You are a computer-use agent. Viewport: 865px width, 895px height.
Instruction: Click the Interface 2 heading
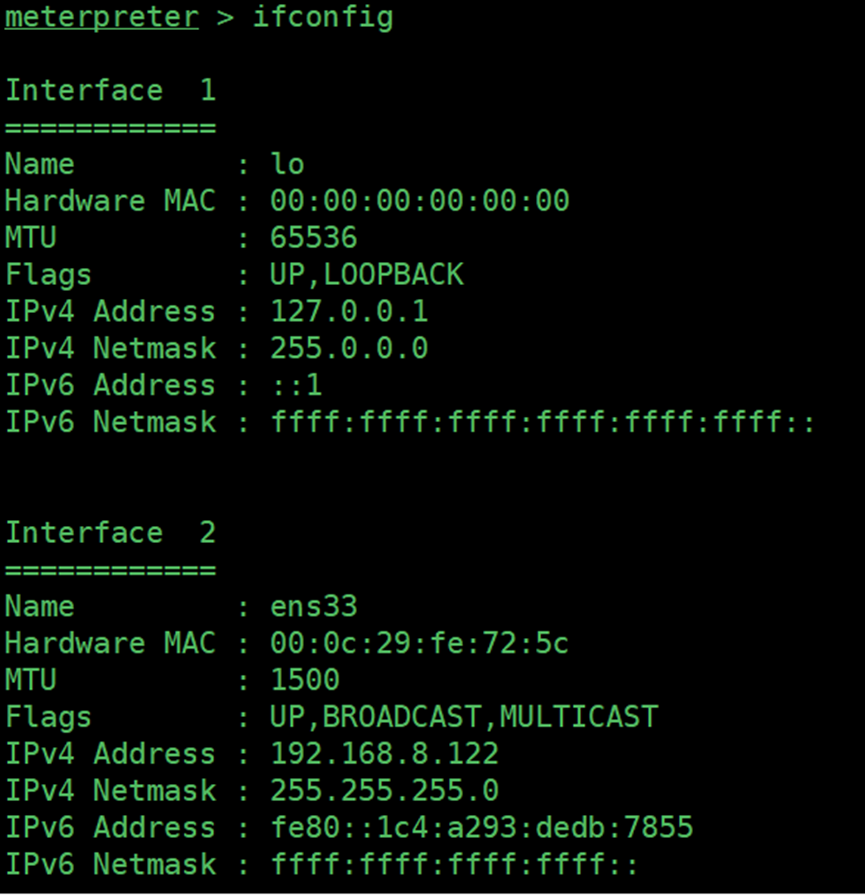click(111, 533)
